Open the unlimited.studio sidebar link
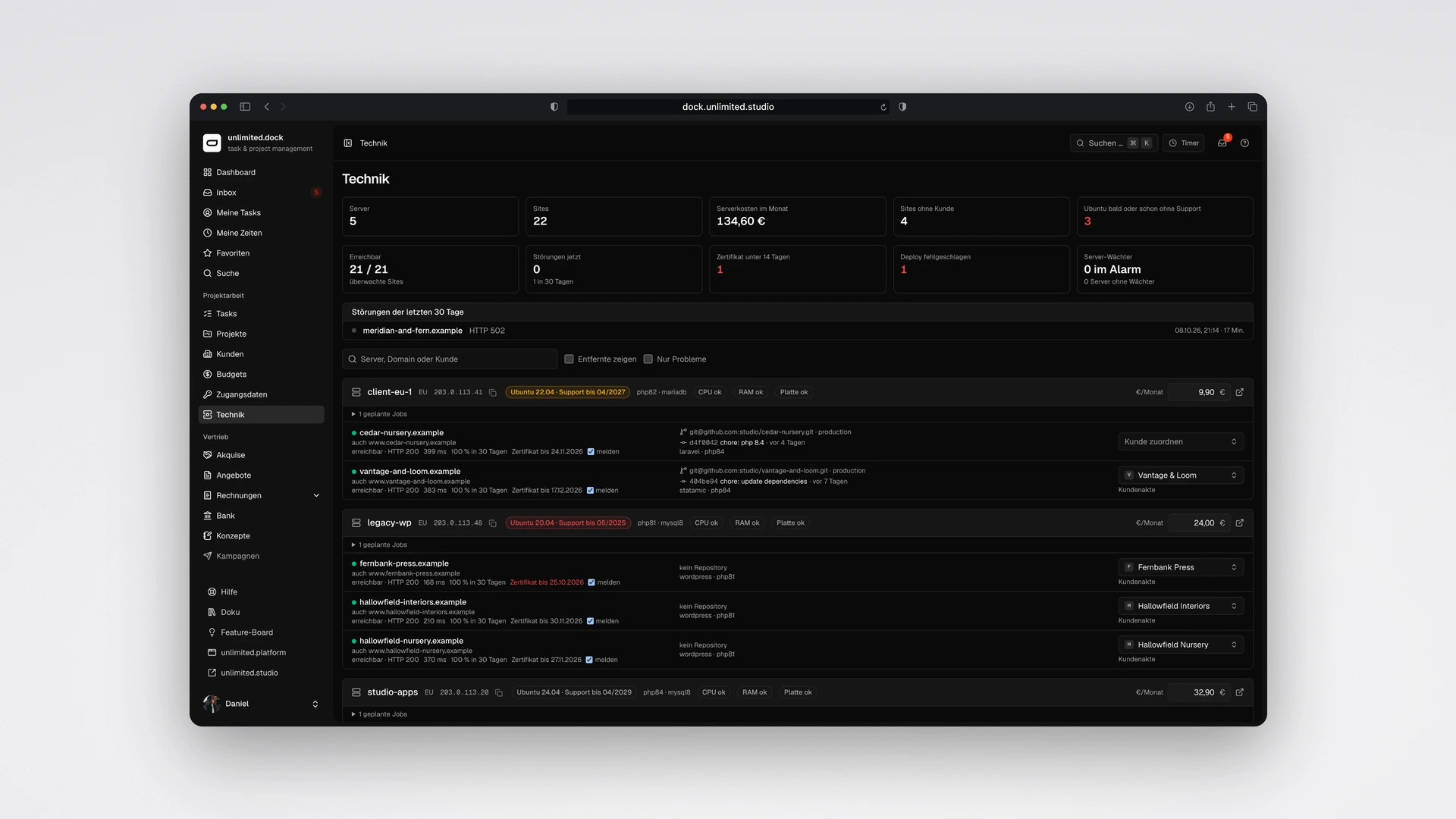Image resolution: width=1456 pixels, height=819 pixels. point(261,673)
